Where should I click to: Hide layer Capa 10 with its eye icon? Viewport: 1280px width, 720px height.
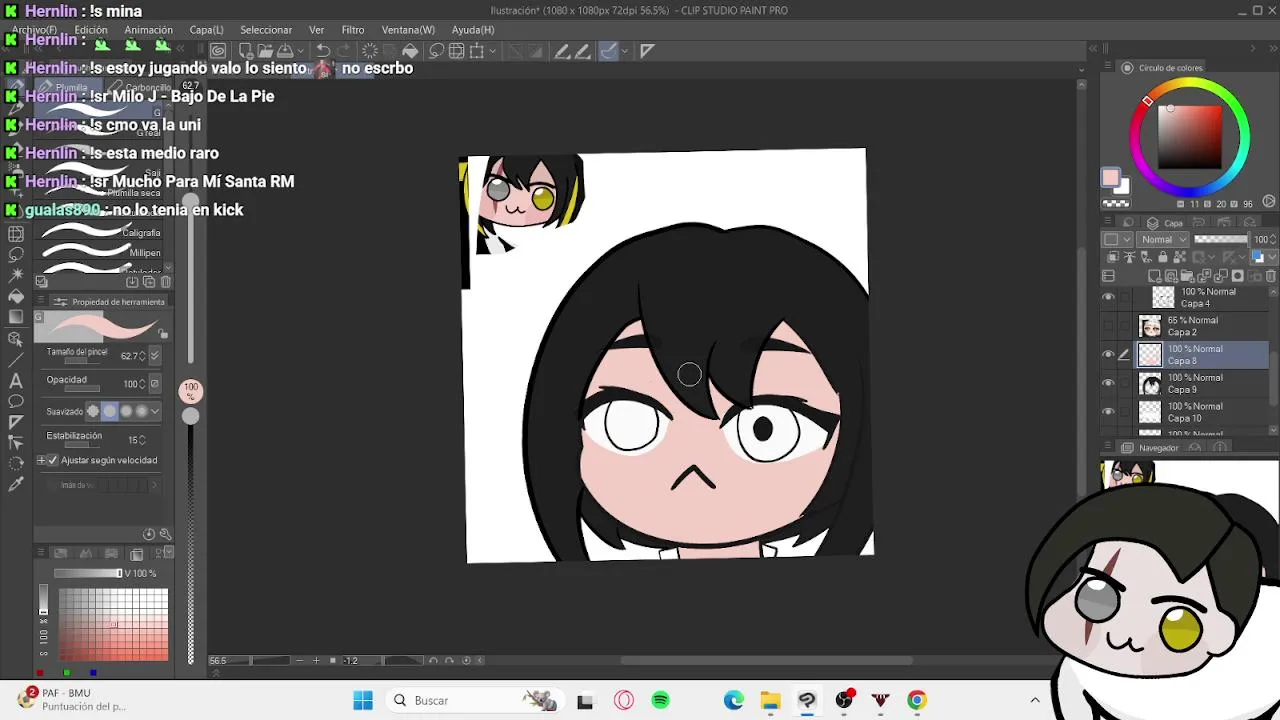click(x=1108, y=412)
